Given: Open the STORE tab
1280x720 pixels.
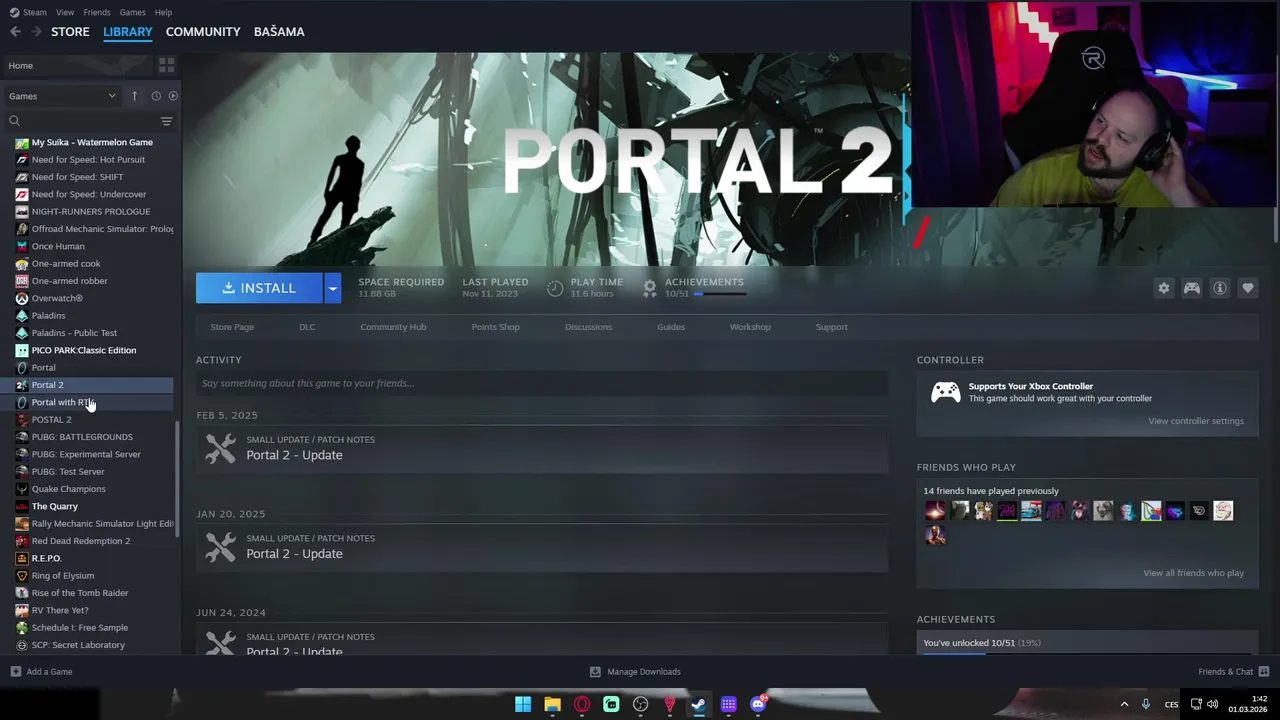Looking at the screenshot, I should pyautogui.click(x=70, y=32).
